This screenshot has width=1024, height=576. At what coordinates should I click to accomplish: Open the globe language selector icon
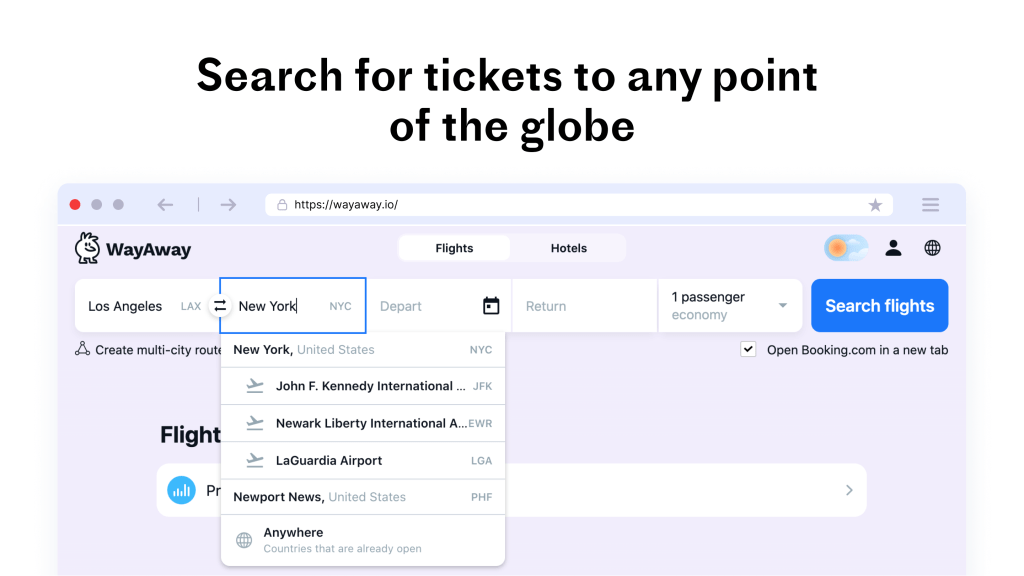point(932,248)
